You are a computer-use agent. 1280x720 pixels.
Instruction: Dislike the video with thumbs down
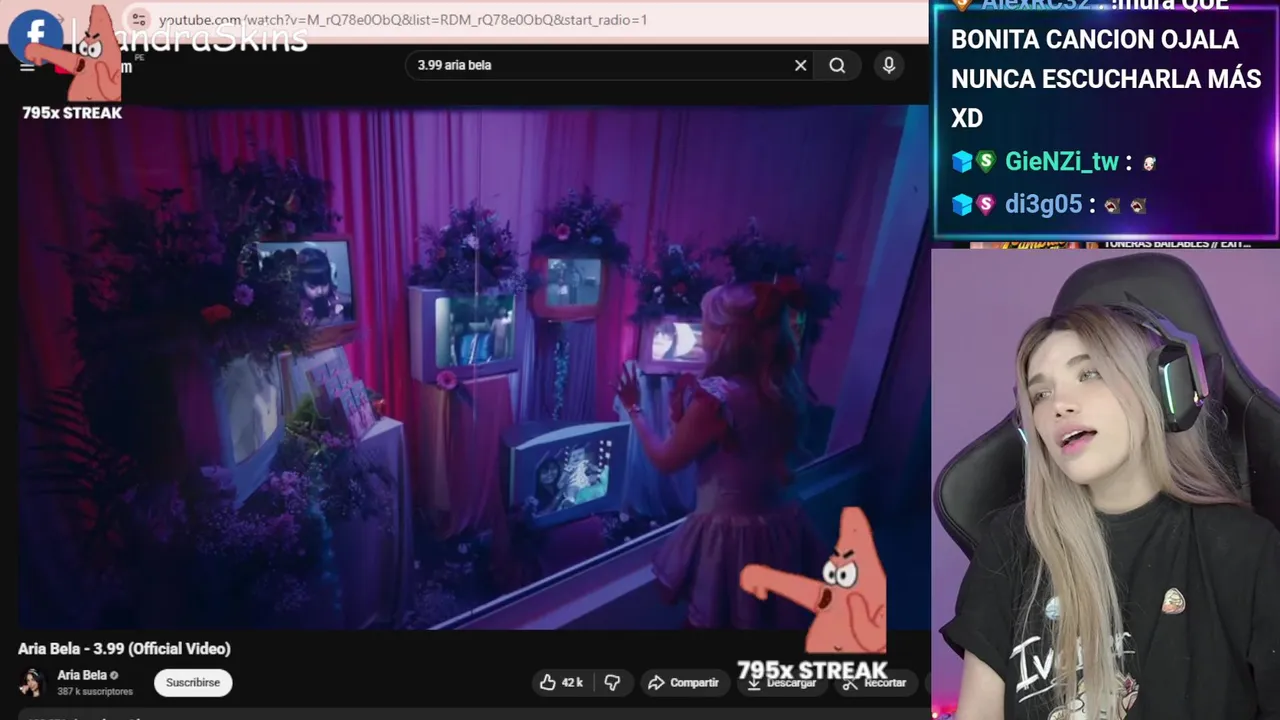pyautogui.click(x=612, y=682)
